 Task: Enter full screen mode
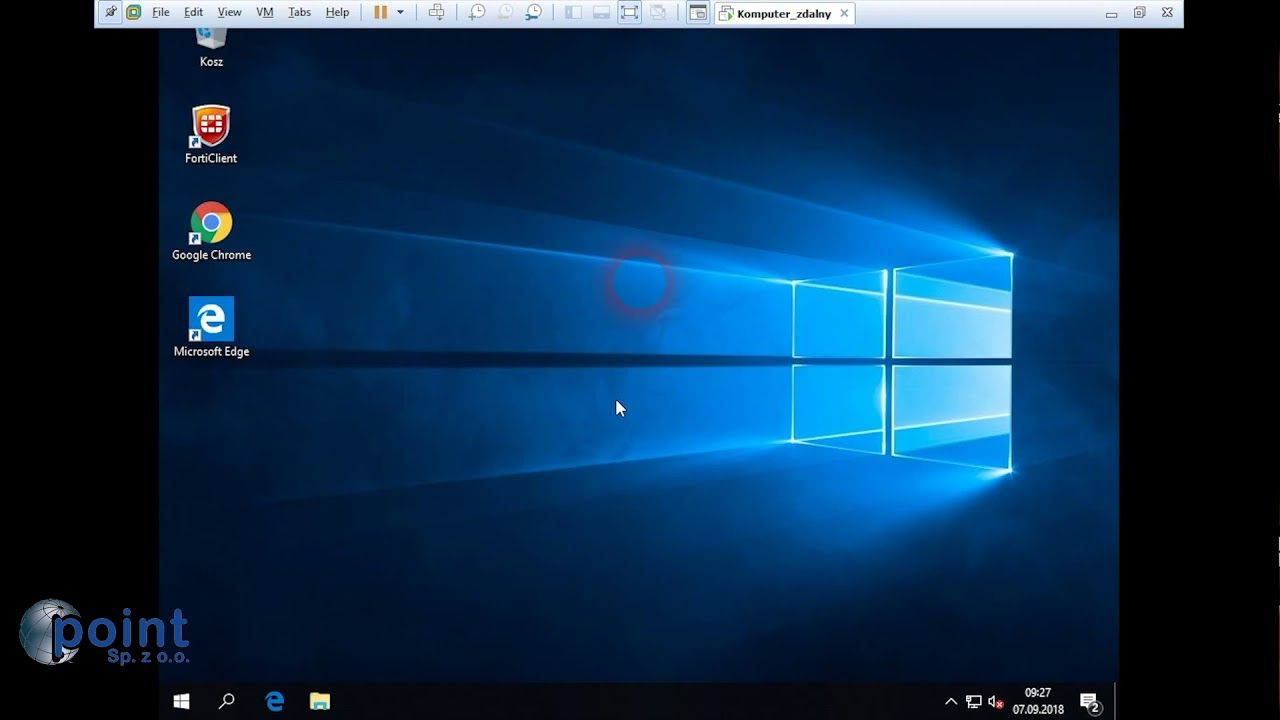(629, 13)
